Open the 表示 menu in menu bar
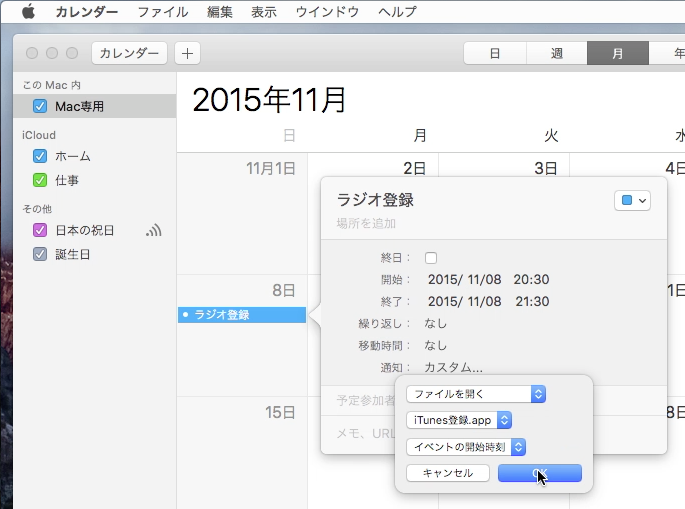The image size is (685, 509). [264, 12]
